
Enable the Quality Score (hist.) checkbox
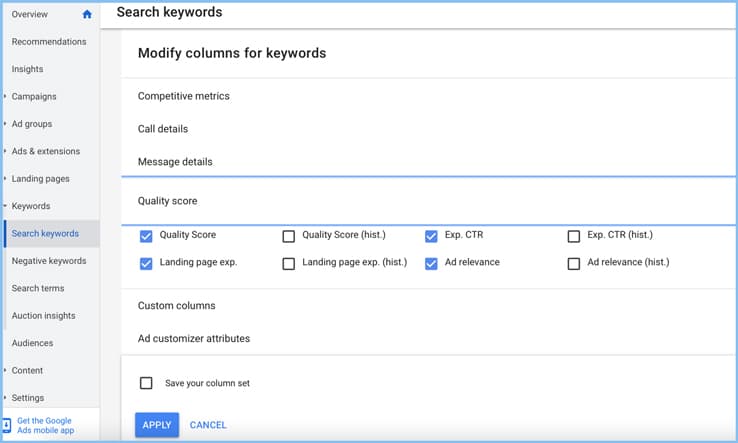289,237
